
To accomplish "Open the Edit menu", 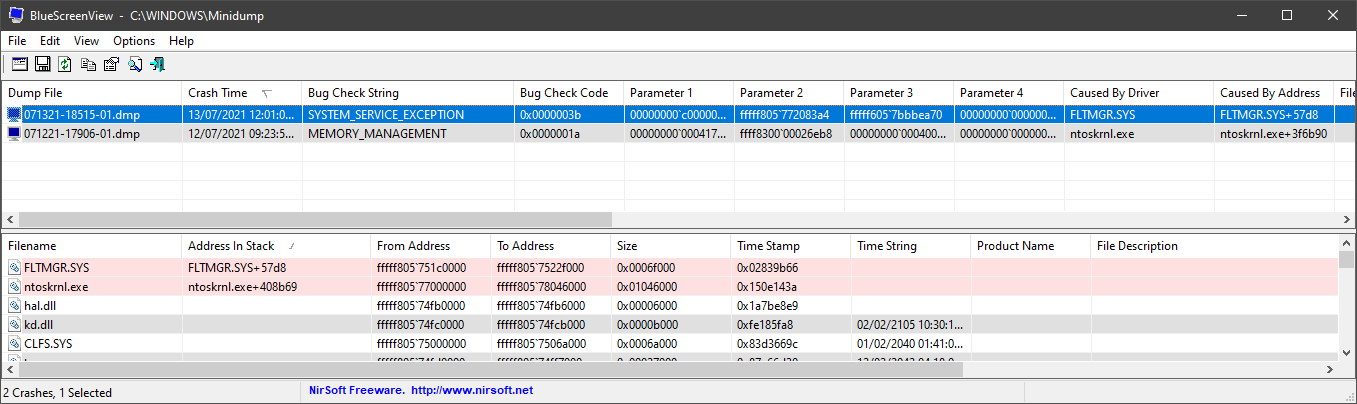I will pyautogui.click(x=50, y=41).
